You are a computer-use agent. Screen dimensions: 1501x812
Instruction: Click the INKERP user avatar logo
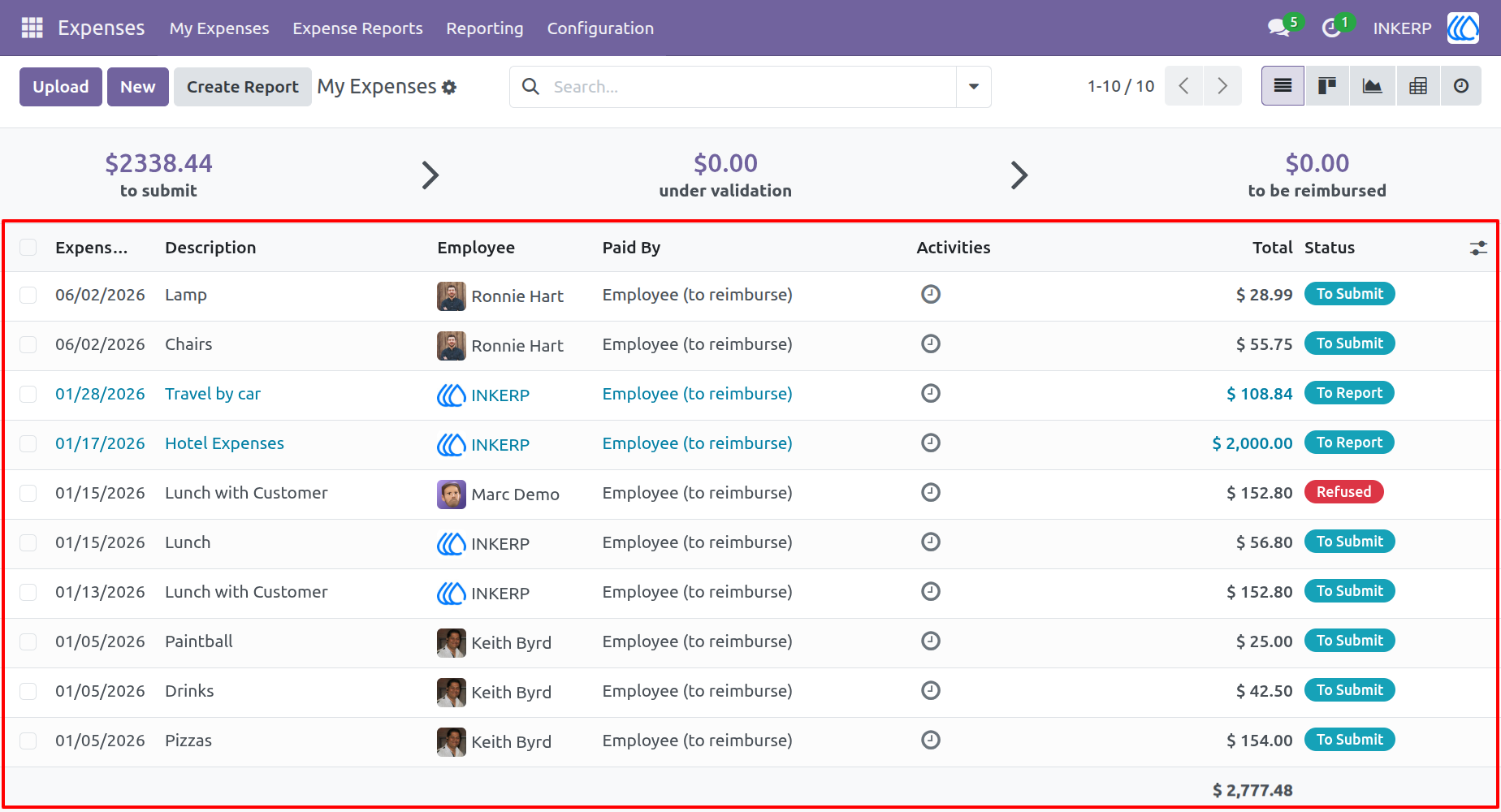1463,28
